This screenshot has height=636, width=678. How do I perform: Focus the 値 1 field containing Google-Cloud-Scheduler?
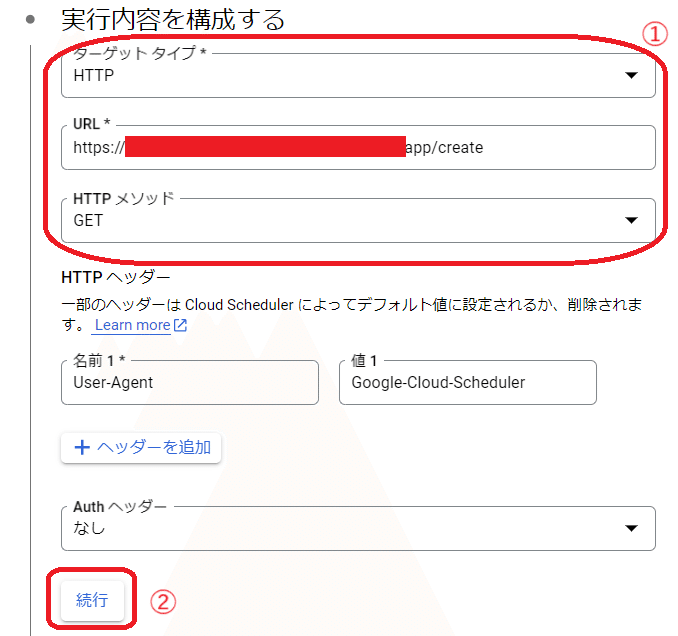coord(467,382)
